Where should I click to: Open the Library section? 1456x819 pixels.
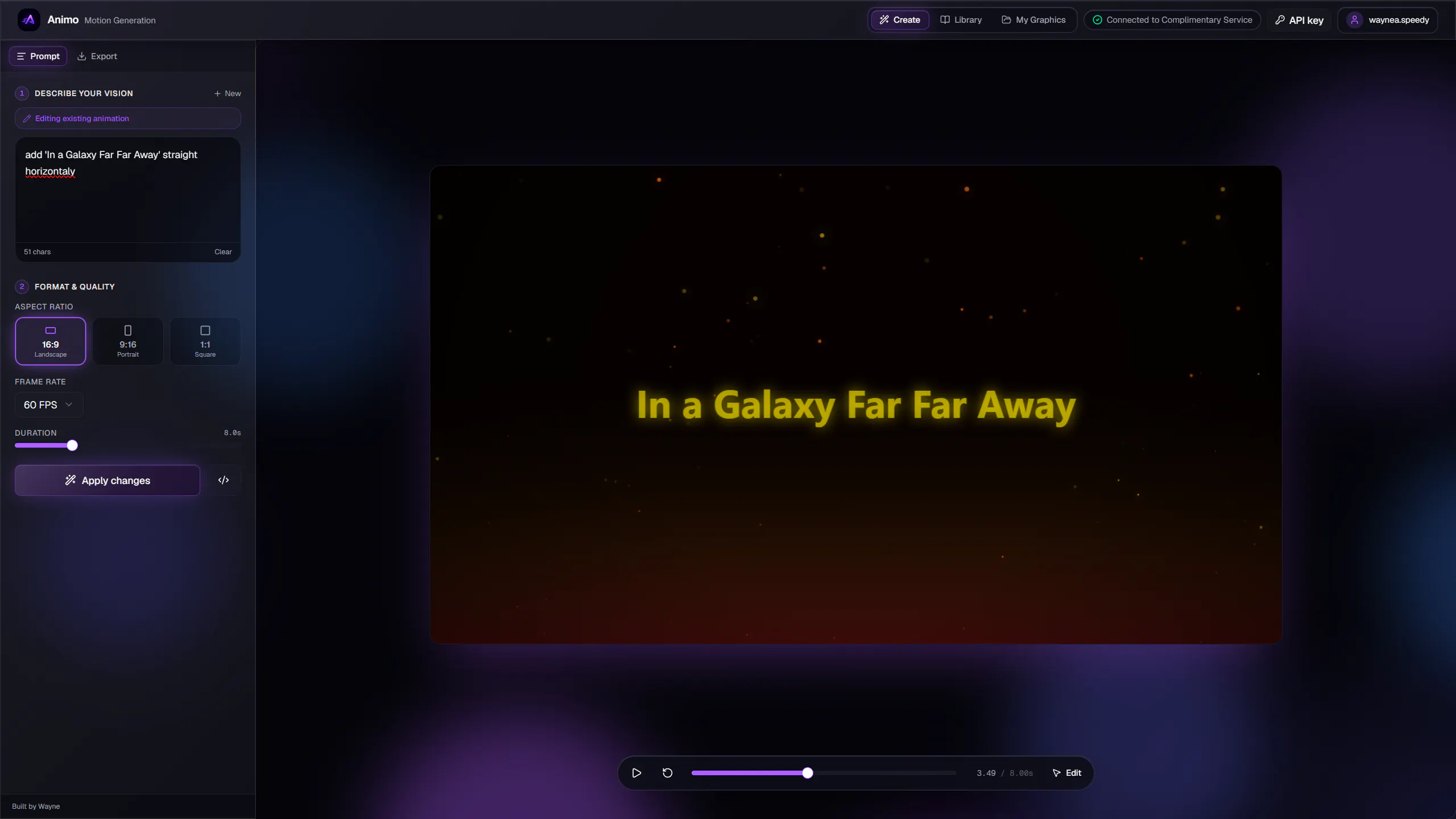(x=961, y=20)
